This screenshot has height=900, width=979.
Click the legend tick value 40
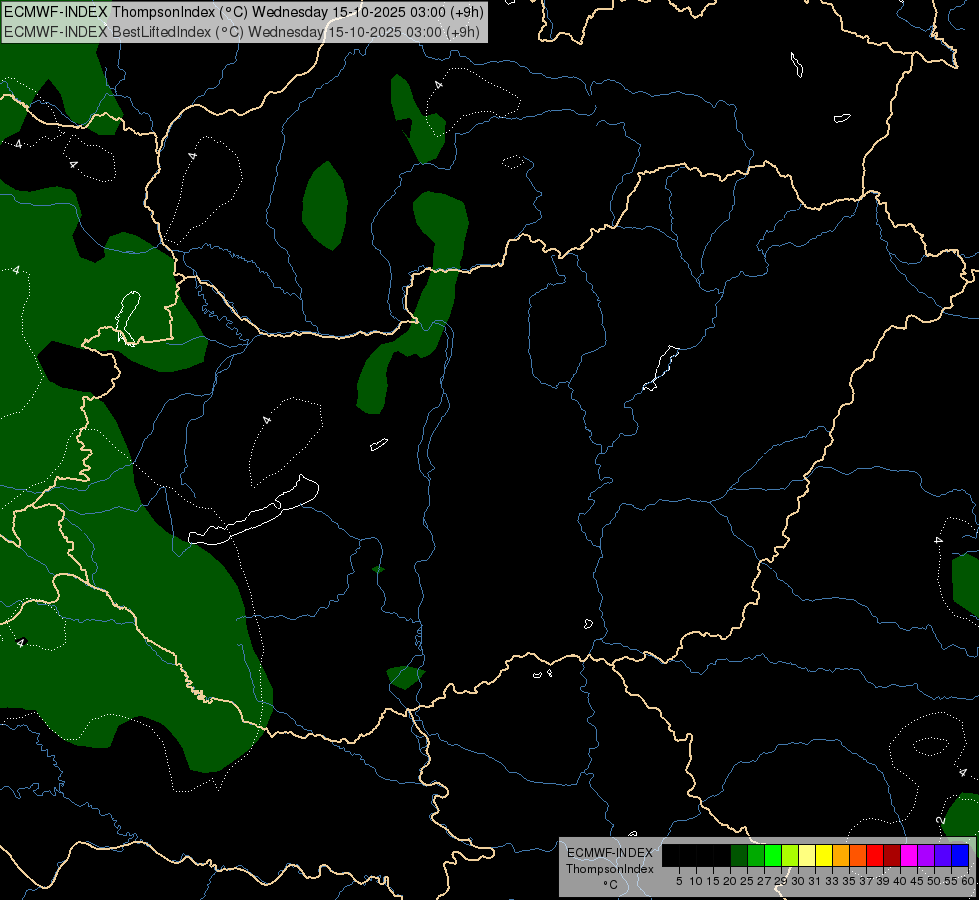pyautogui.click(x=900, y=881)
